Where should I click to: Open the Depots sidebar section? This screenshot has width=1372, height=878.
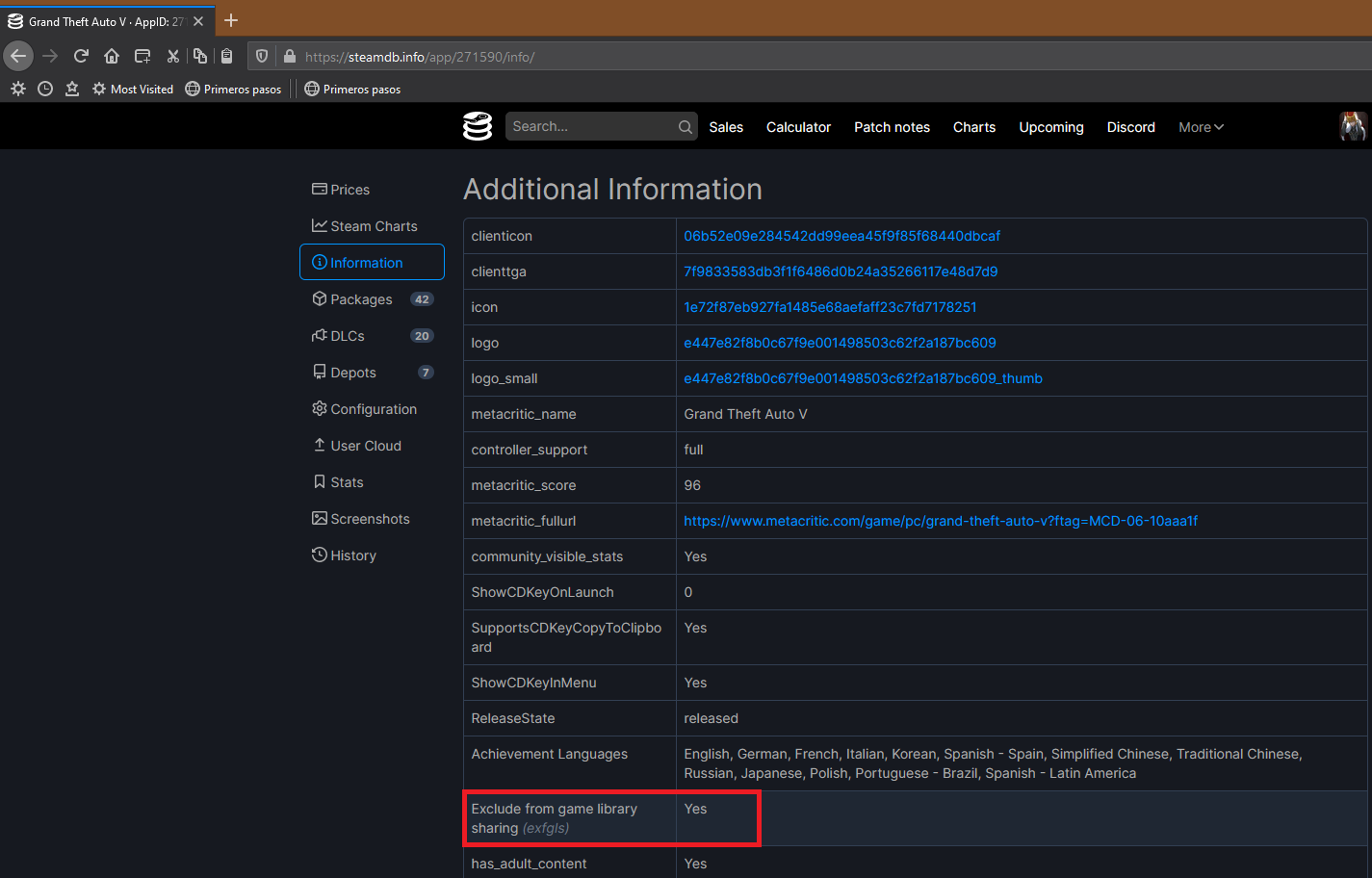tap(372, 373)
